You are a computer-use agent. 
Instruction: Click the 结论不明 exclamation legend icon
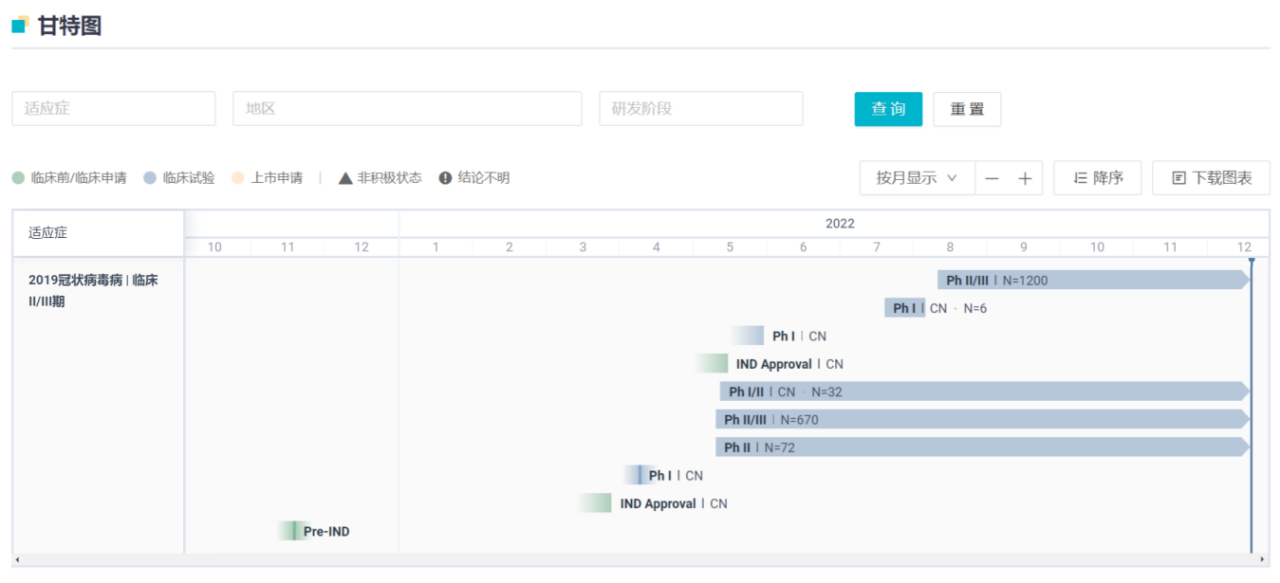point(446,178)
